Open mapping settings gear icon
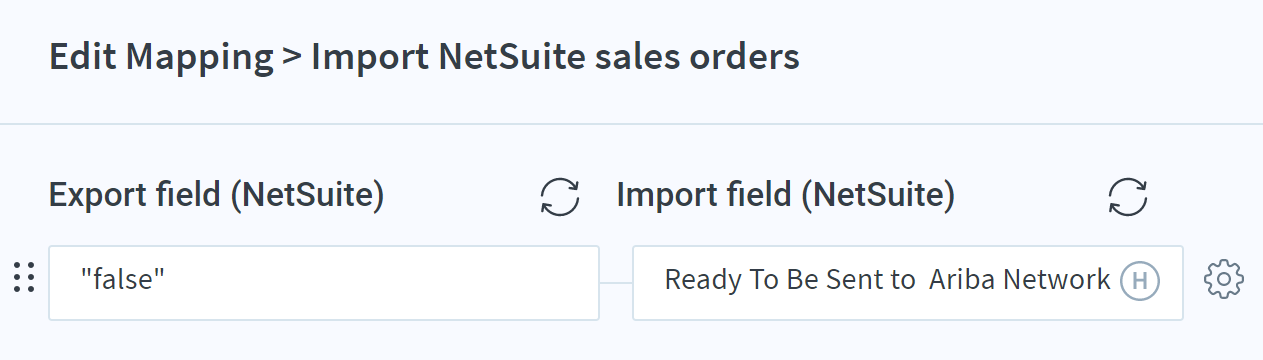The image size is (1263, 360). [x=1224, y=281]
